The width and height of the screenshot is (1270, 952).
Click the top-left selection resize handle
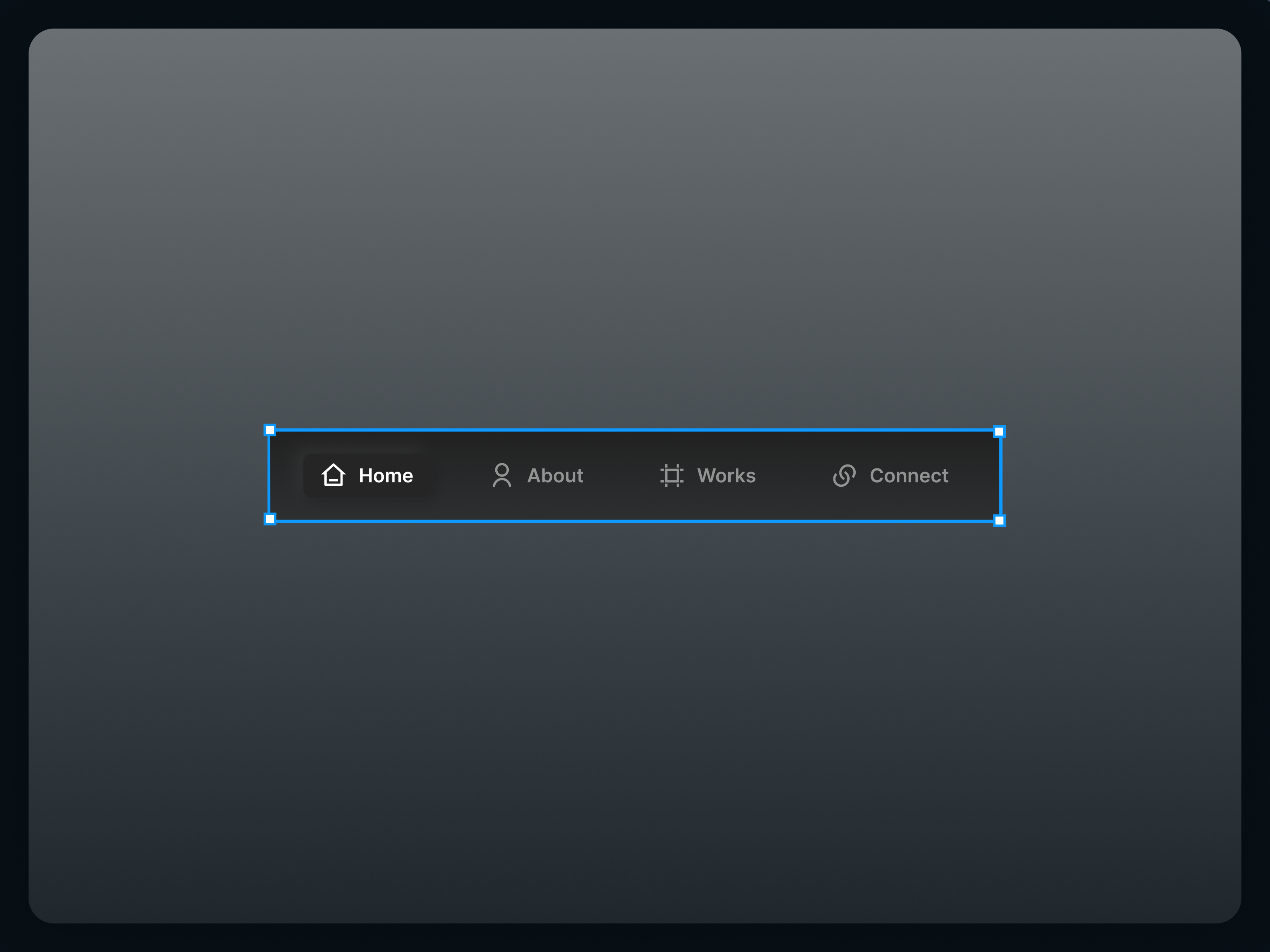point(270,430)
